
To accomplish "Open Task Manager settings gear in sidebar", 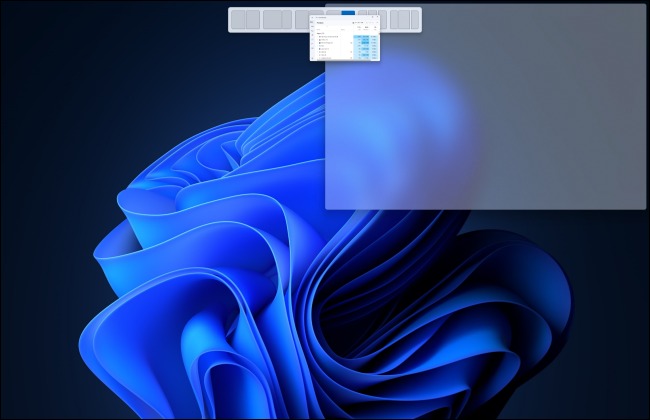I will [x=313, y=58].
